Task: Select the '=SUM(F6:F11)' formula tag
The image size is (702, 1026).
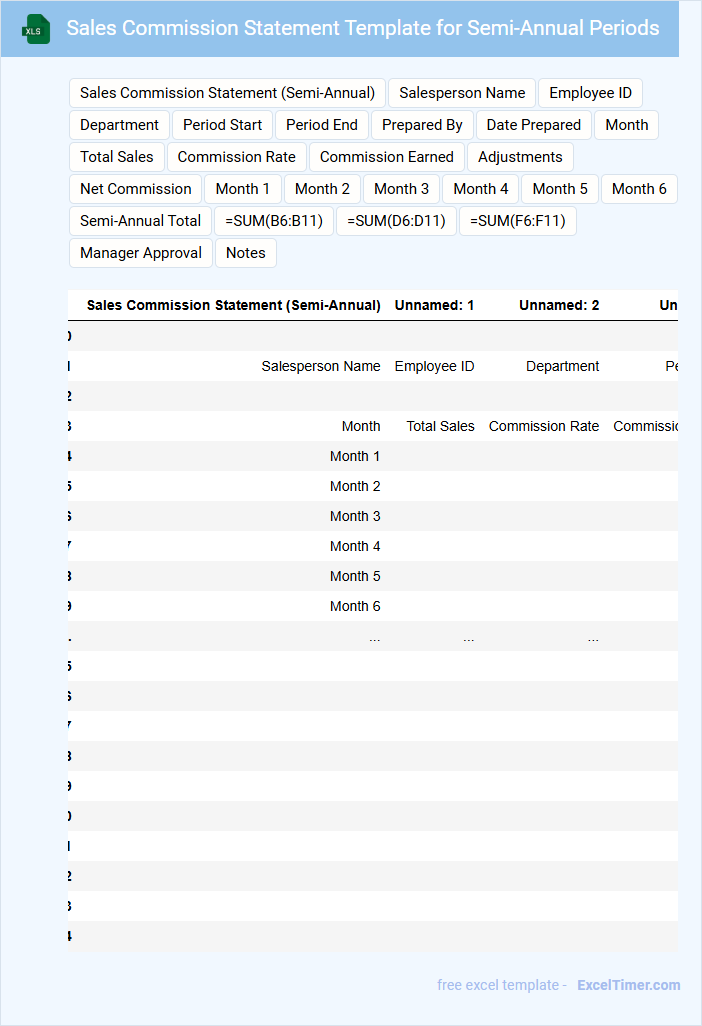Action: coord(518,221)
